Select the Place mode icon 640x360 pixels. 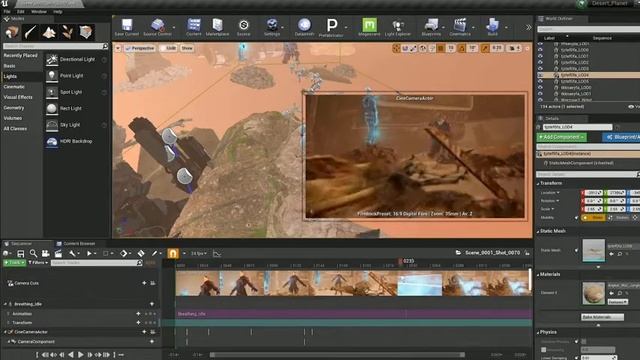[x=12, y=32]
